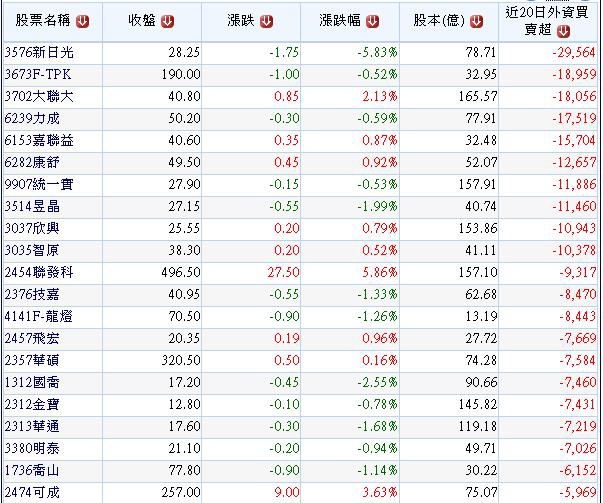Image resolution: width=603 pixels, height=503 pixels.
Task: Select change value -1.75 for 新日光
Action: coord(284,52)
